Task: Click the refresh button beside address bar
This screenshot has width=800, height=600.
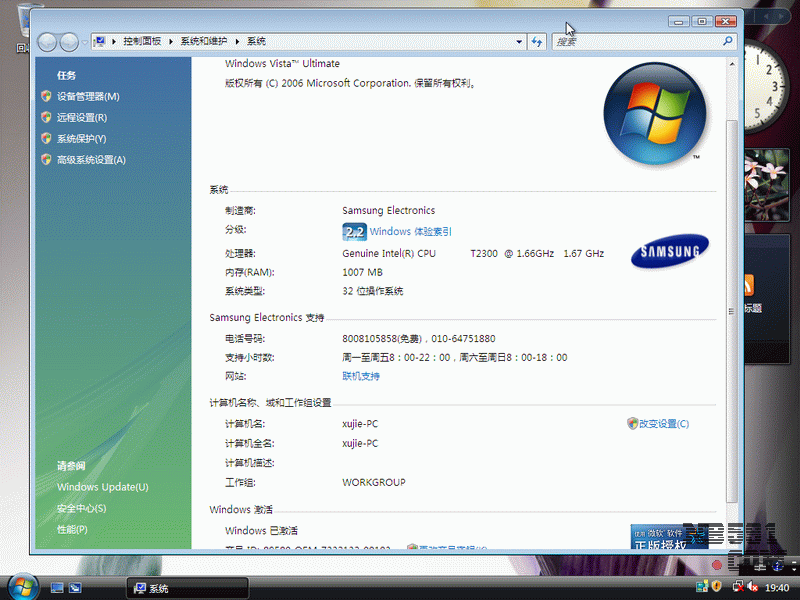Action: [537, 42]
